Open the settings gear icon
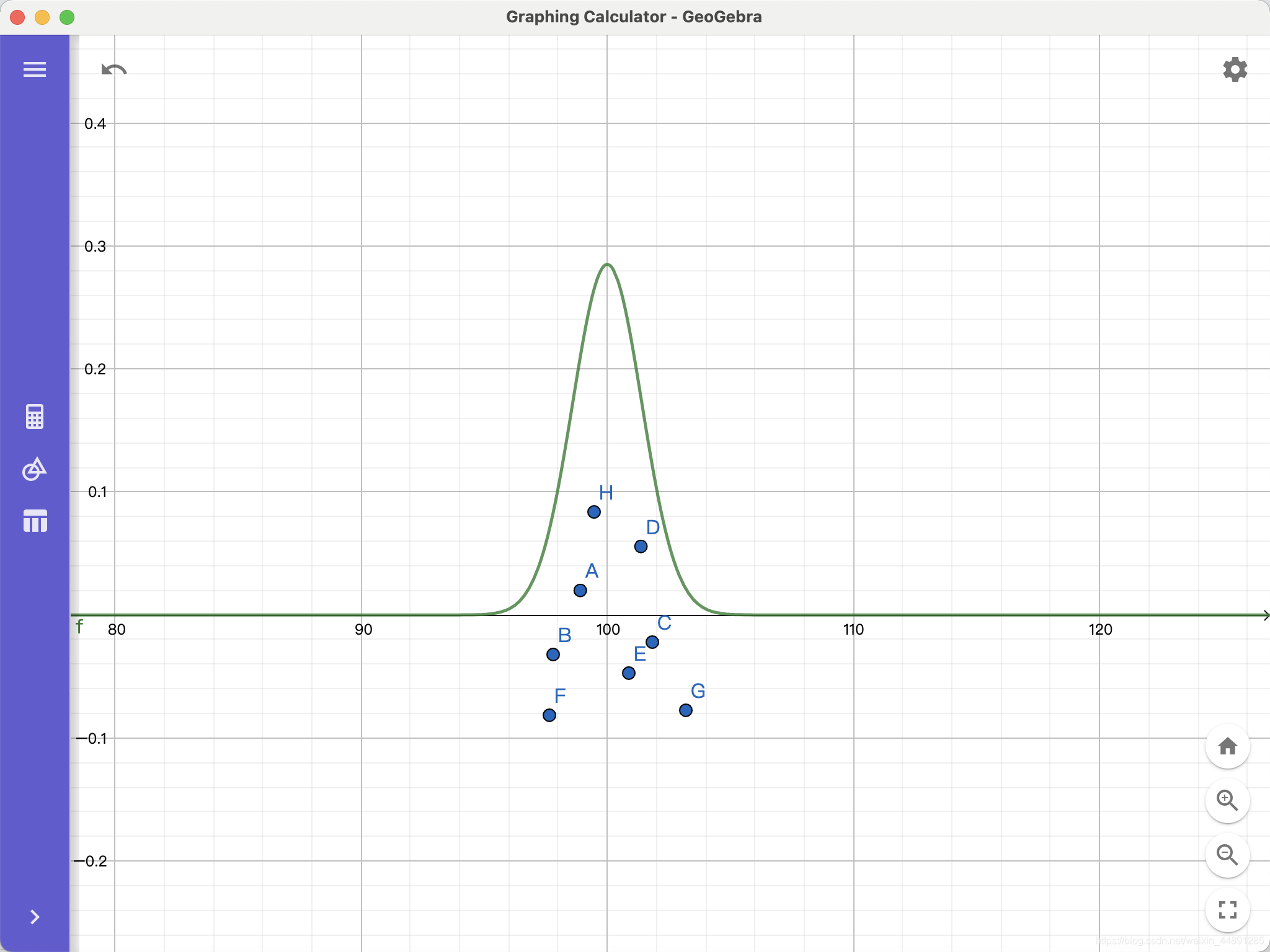Image resolution: width=1270 pixels, height=952 pixels. click(1235, 69)
